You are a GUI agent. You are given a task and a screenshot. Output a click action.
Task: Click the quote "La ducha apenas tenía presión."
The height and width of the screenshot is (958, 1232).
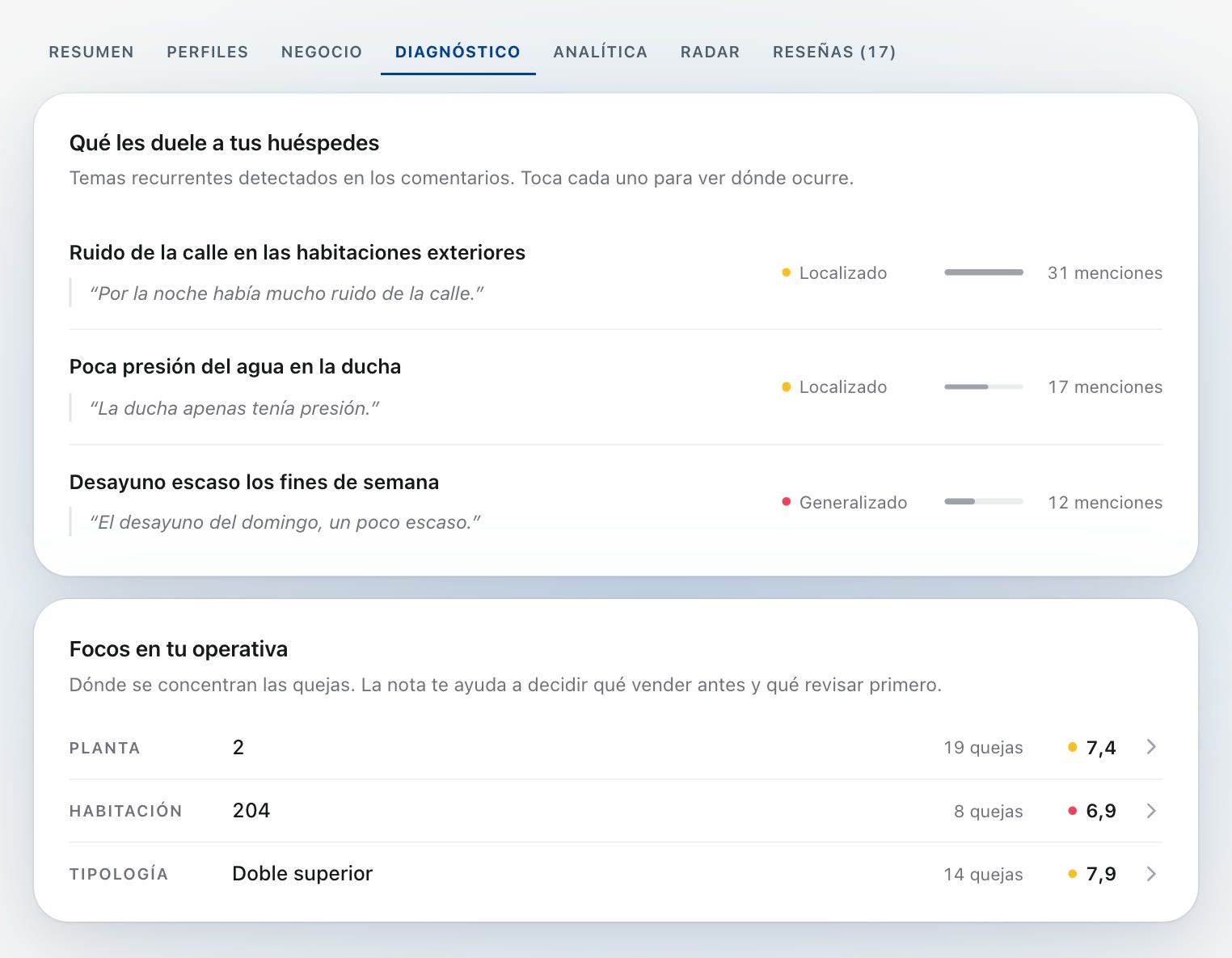[234, 408]
